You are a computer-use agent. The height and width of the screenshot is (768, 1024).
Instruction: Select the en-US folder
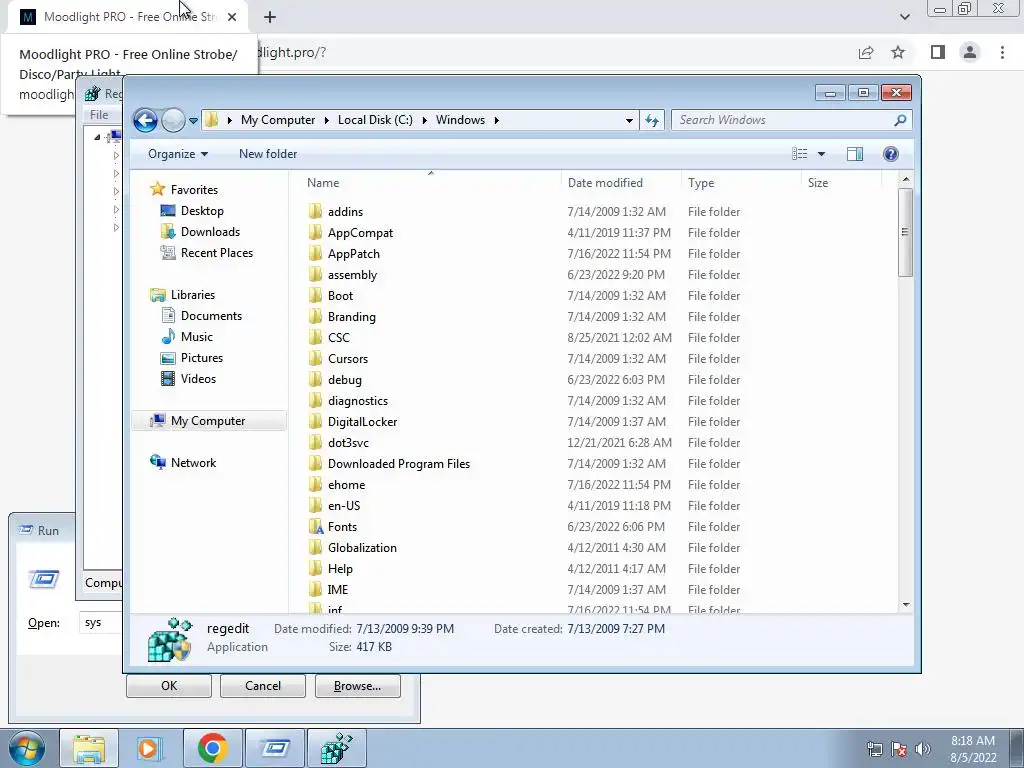tap(344, 505)
